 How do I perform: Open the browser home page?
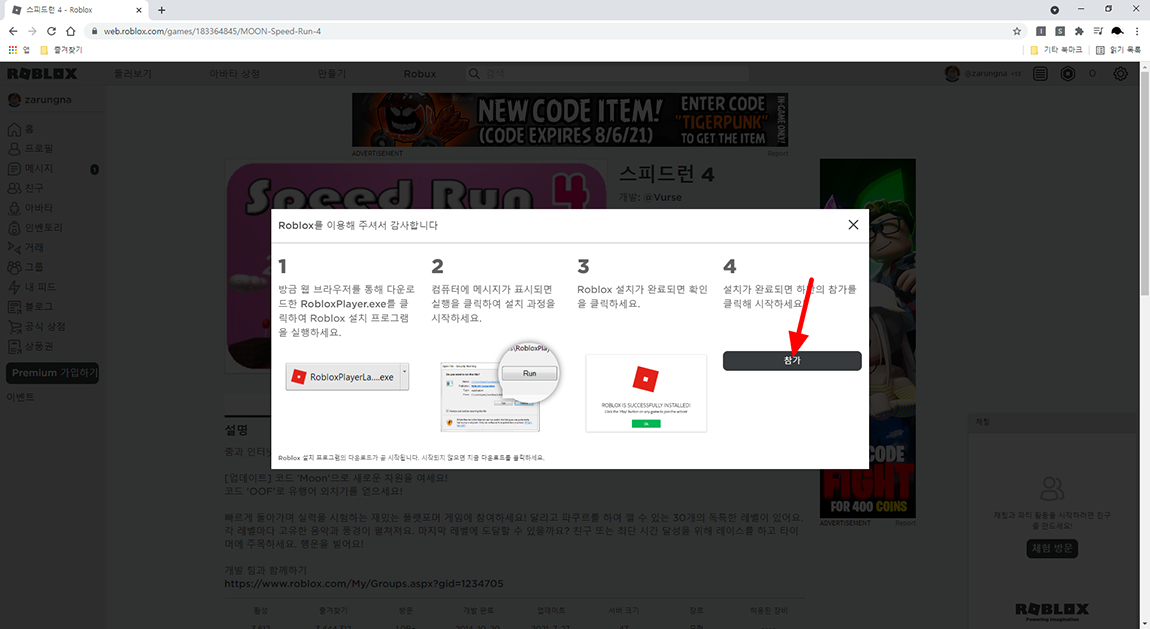point(70,31)
